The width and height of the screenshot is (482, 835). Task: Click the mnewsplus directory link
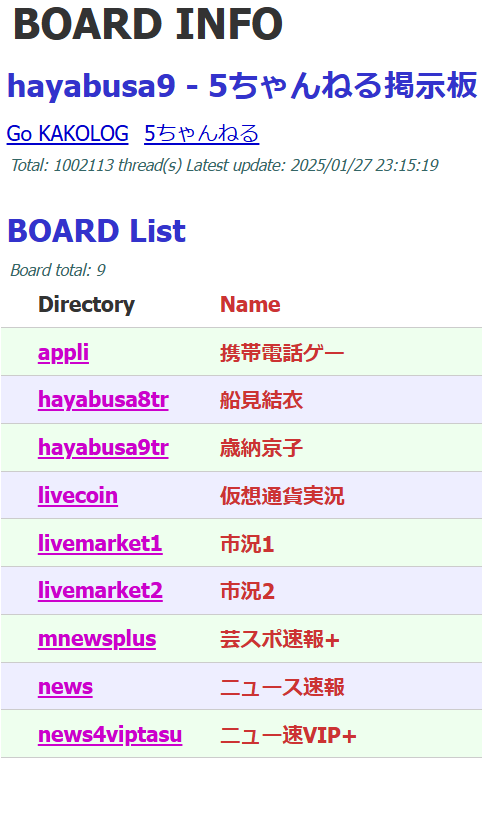[x=97, y=638]
